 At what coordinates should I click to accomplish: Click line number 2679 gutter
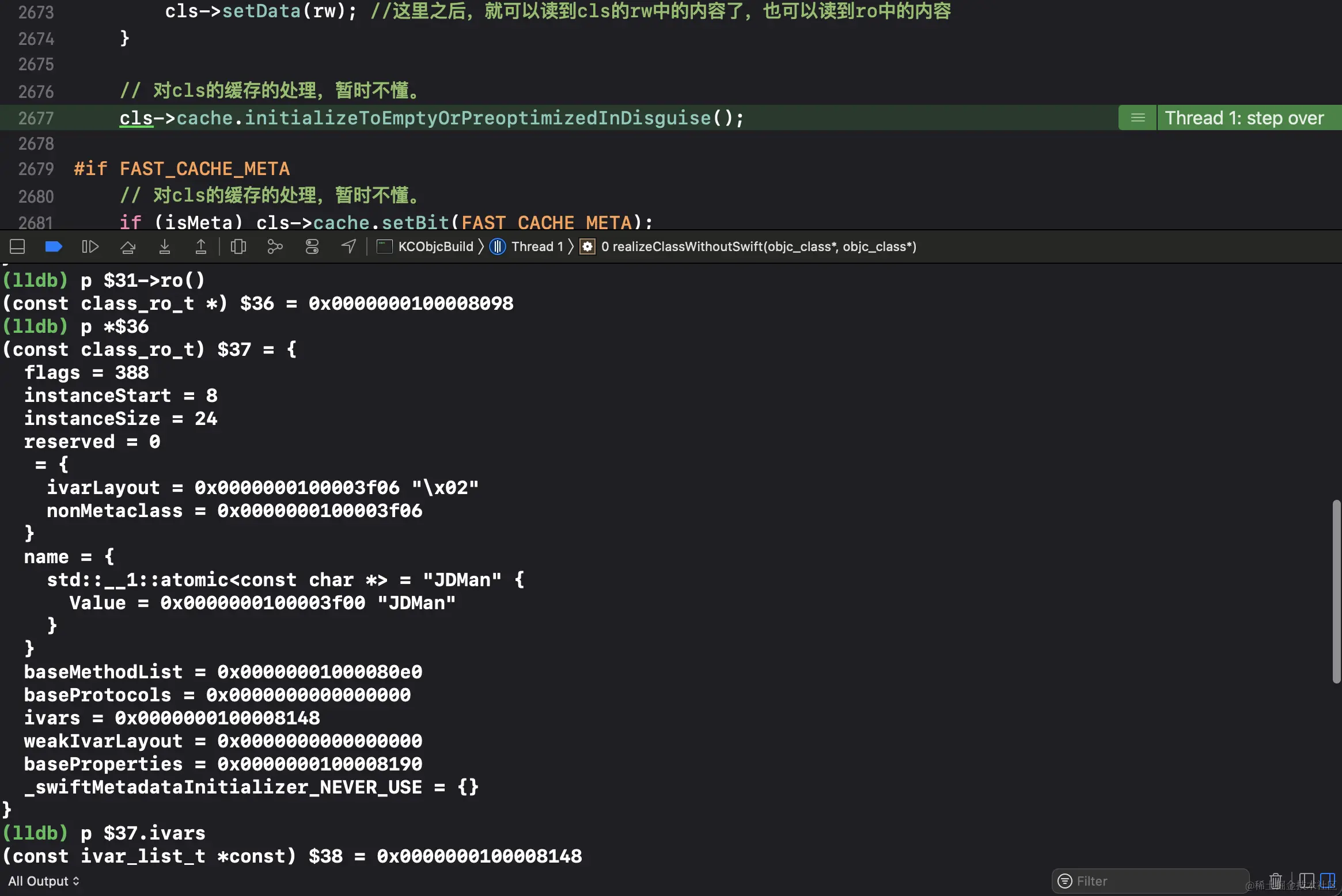[36, 169]
